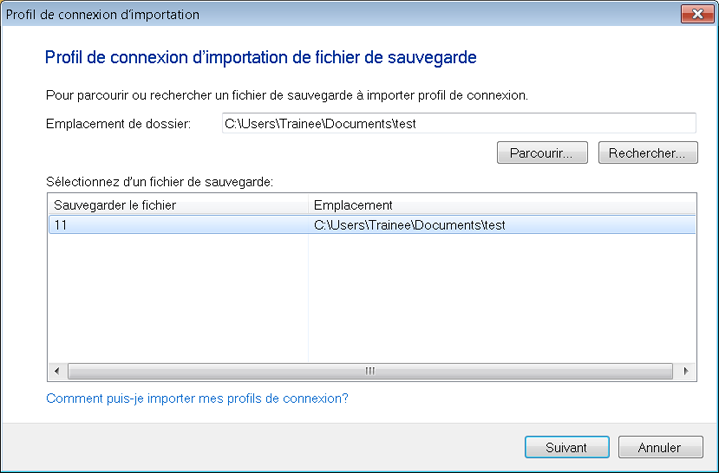Sort by Sauvegarder le fichier column header
The height and width of the screenshot is (473, 720).
click(x=178, y=205)
